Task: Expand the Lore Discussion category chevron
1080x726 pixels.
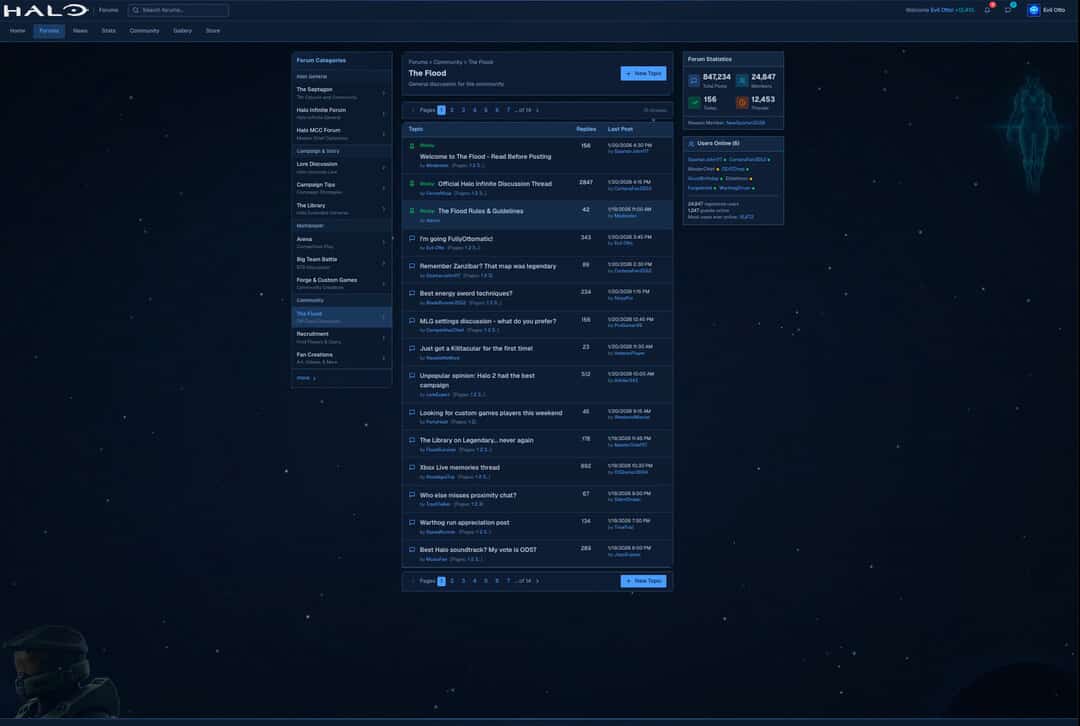Action: [x=382, y=165]
